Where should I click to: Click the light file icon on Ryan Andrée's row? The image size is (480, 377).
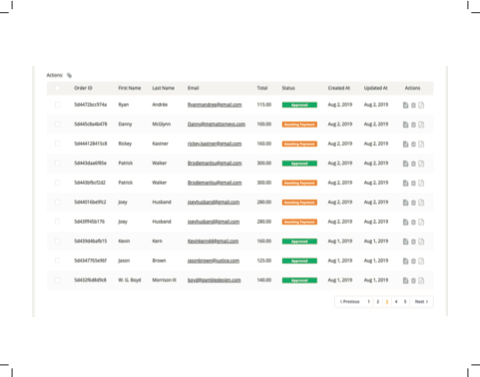tap(421, 105)
